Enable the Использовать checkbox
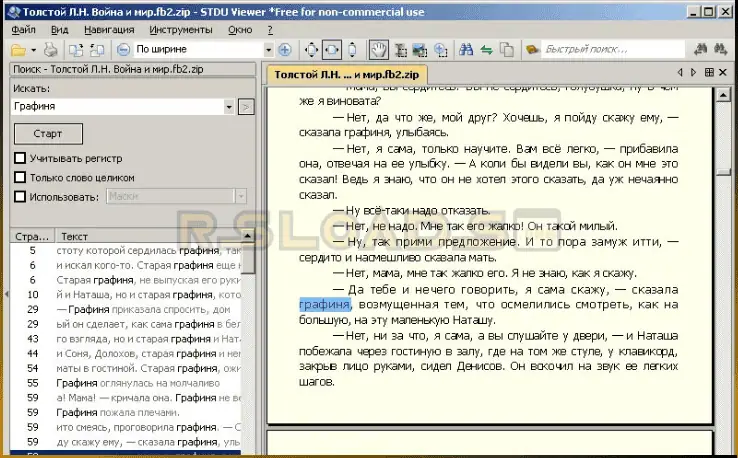This screenshot has width=738, height=458. coord(20,196)
